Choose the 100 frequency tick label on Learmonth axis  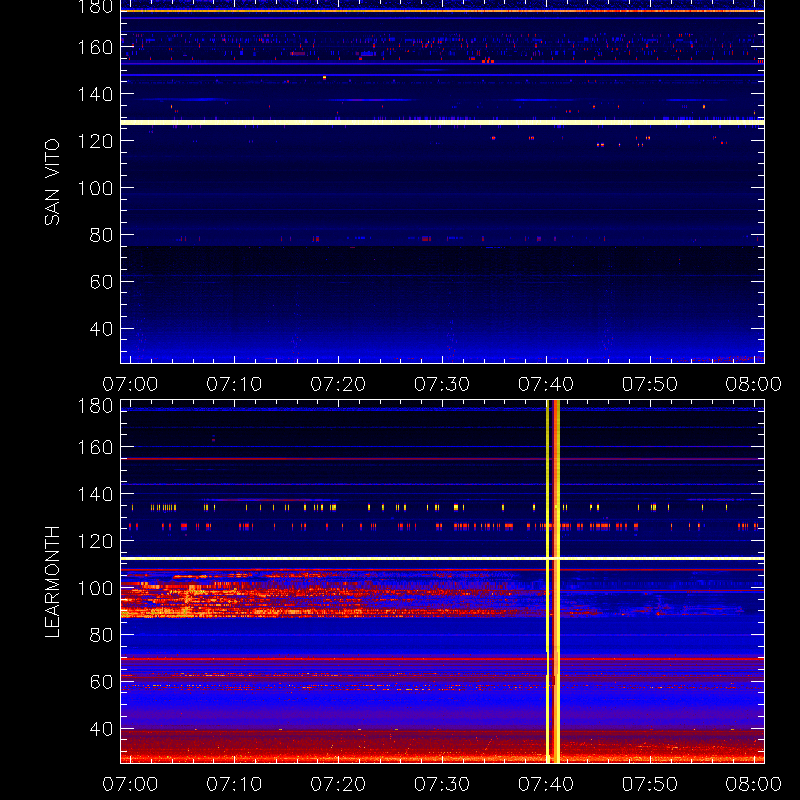pyautogui.click(x=95, y=588)
